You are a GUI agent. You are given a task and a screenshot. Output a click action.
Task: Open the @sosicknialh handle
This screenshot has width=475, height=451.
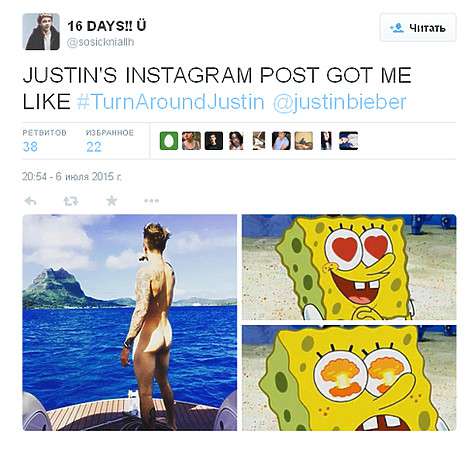click(x=101, y=43)
